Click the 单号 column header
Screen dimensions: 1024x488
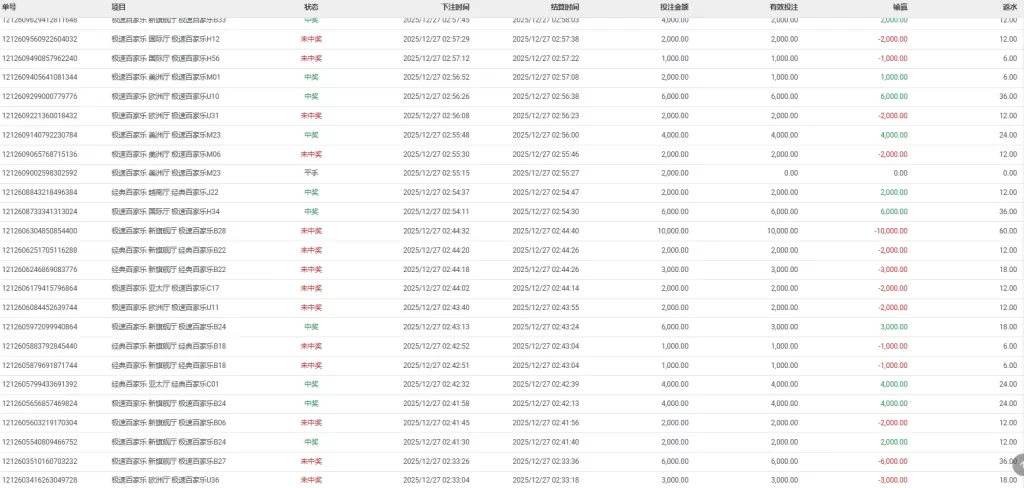coord(10,6)
